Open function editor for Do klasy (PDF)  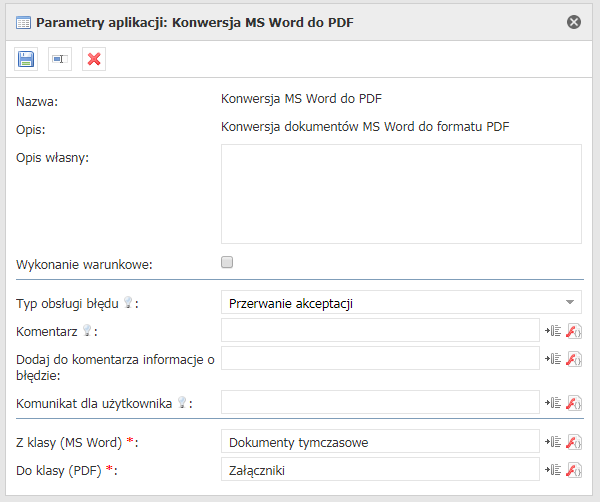pyautogui.click(x=574, y=470)
